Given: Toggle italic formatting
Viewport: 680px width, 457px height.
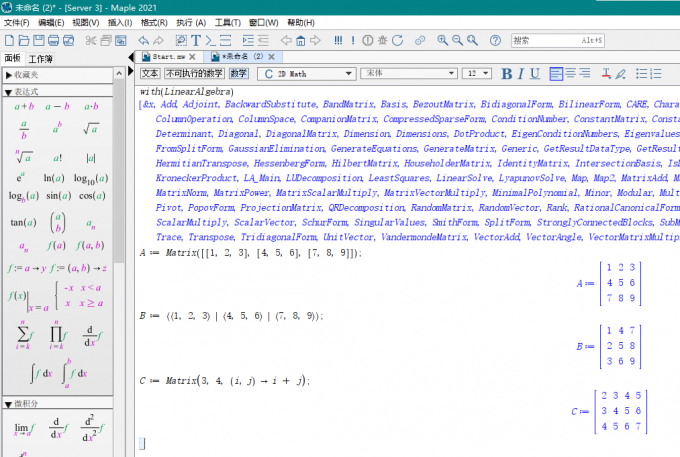Looking at the screenshot, I should point(521,74).
